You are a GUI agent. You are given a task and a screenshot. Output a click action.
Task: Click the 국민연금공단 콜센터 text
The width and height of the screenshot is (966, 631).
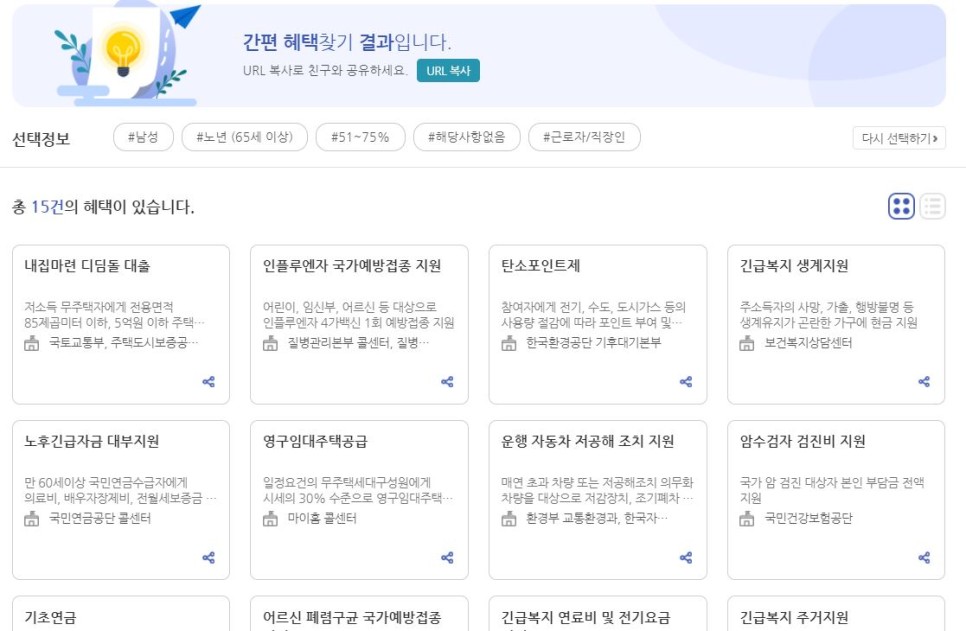coord(100,518)
